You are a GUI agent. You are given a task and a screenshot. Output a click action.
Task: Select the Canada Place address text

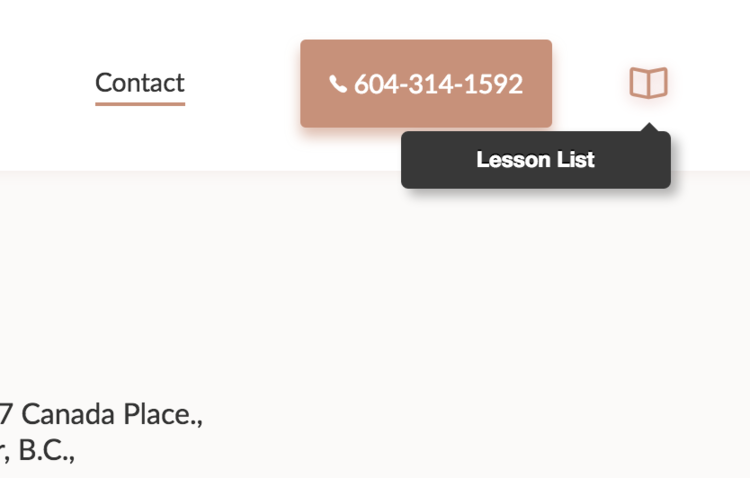pos(101,414)
